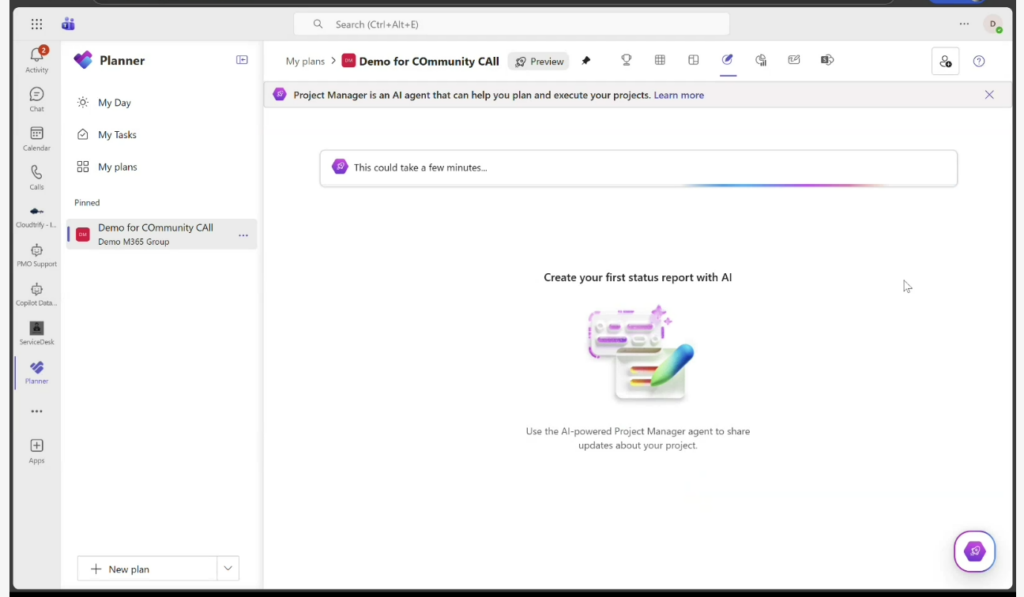Viewport: 1024px width, 597px height.
Task: Click the Pinned section label
Action: (x=87, y=202)
